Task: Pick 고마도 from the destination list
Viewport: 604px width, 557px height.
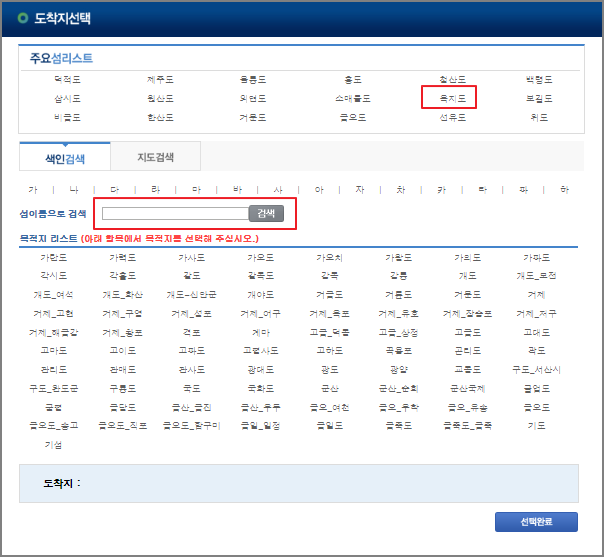Action: pyautogui.click(x=54, y=351)
